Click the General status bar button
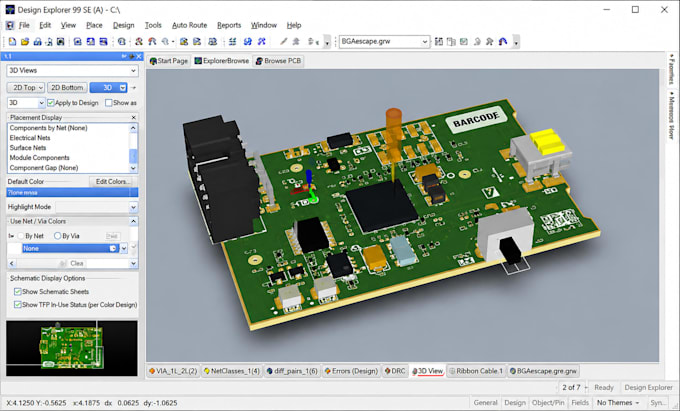This screenshot has width=680, height=411. 485,403
